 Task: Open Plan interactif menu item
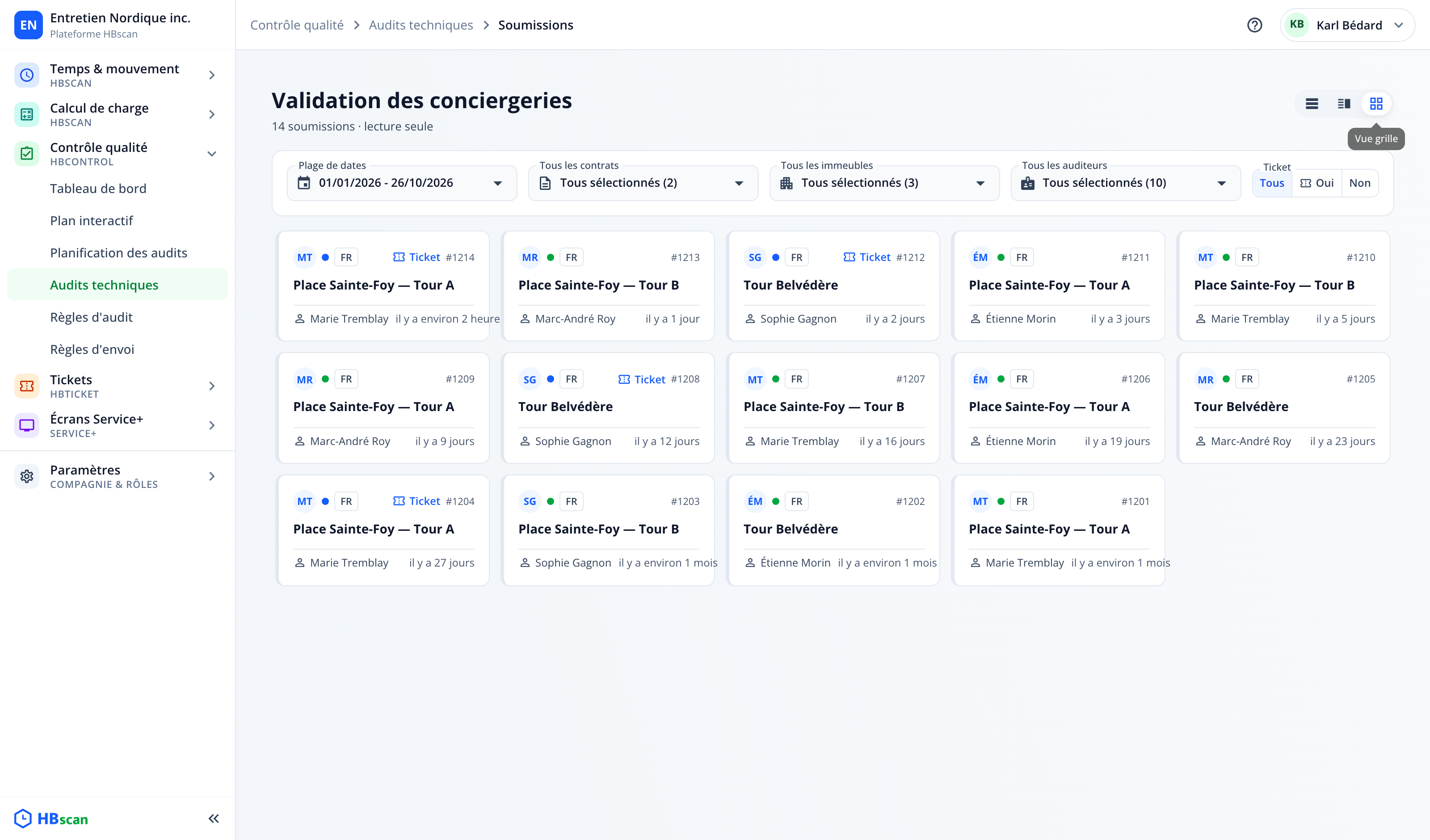coord(118,221)
